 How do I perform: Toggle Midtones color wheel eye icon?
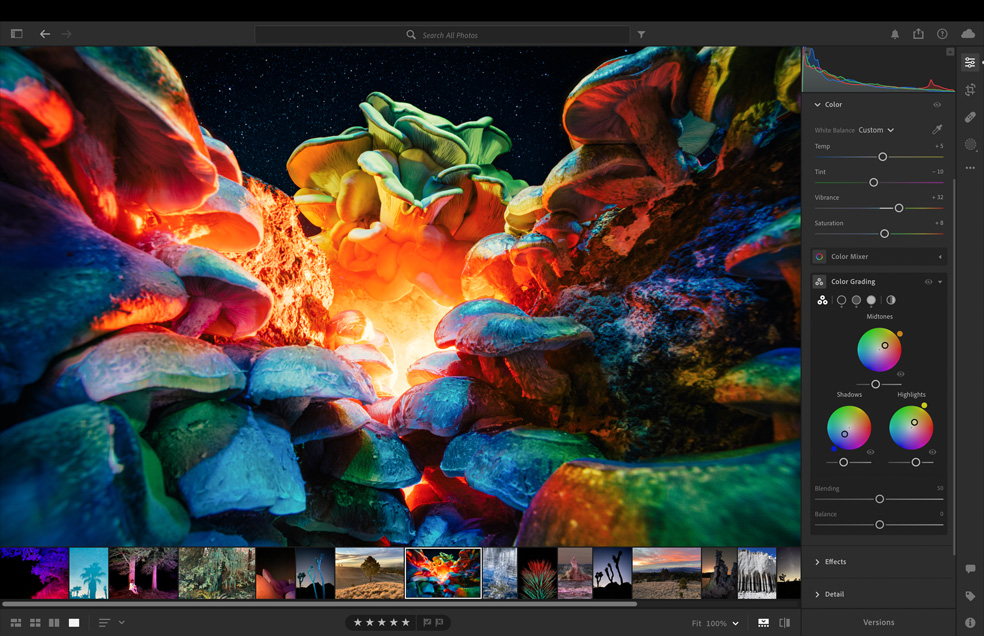(x=901, y=374)
